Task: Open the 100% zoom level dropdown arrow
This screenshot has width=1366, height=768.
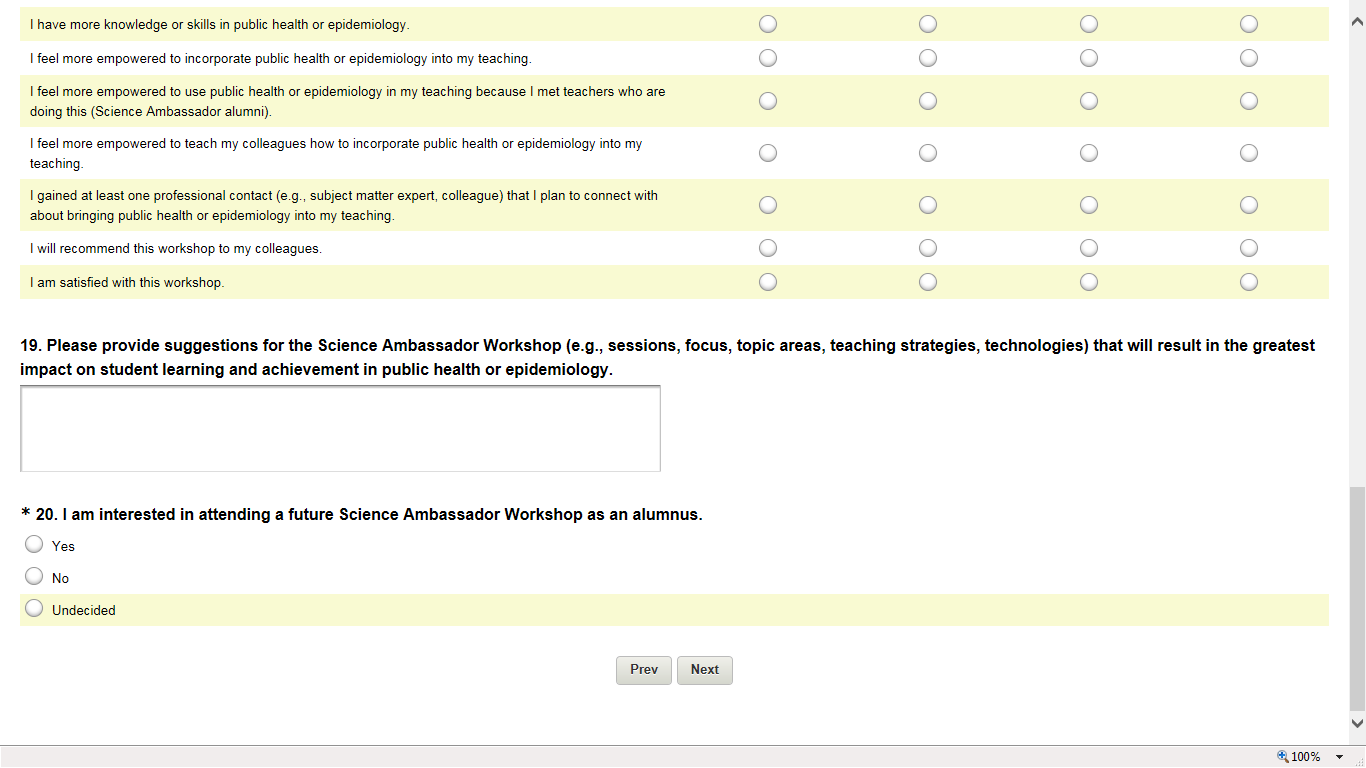Action: tap(1340, 757)
